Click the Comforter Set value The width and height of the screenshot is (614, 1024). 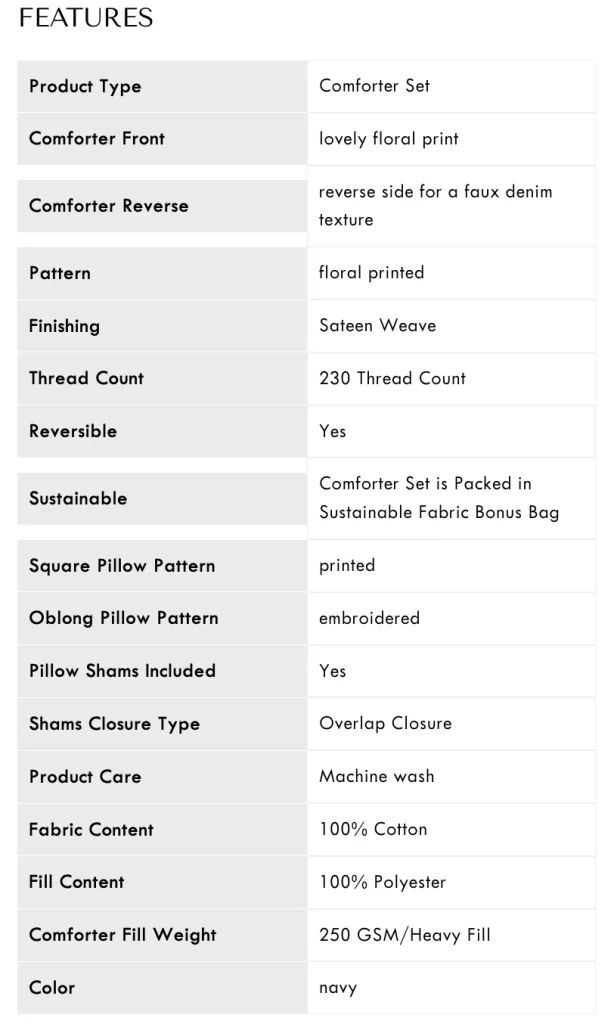(x=374, y=86)
